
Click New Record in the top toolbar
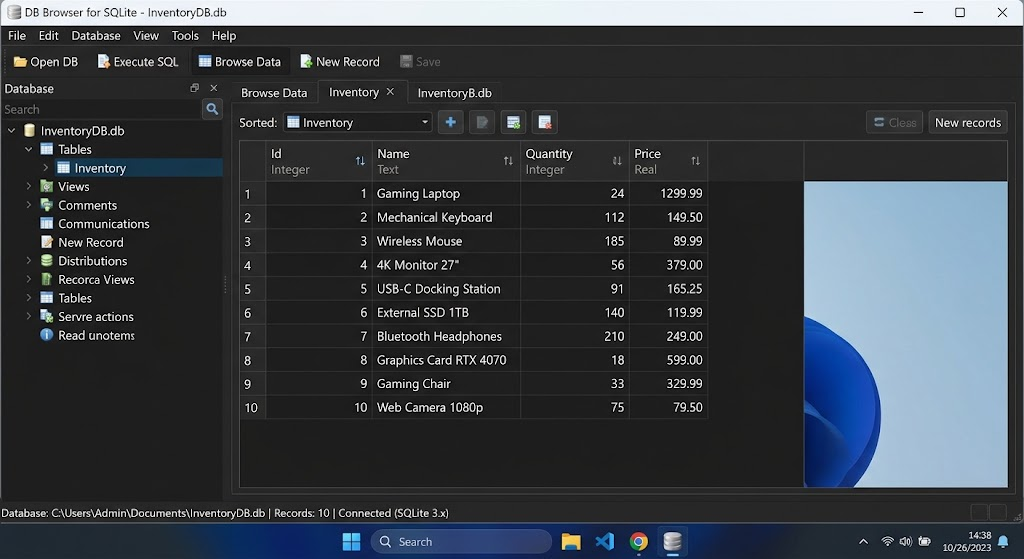click(x=340, y=62)
